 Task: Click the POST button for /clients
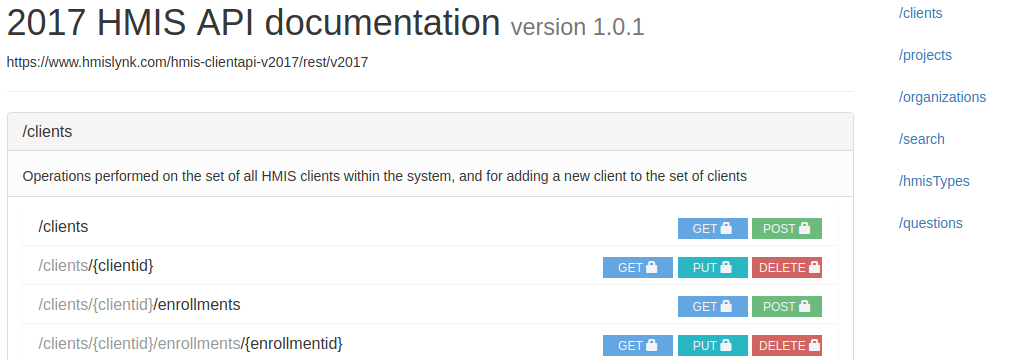point(787,228)
